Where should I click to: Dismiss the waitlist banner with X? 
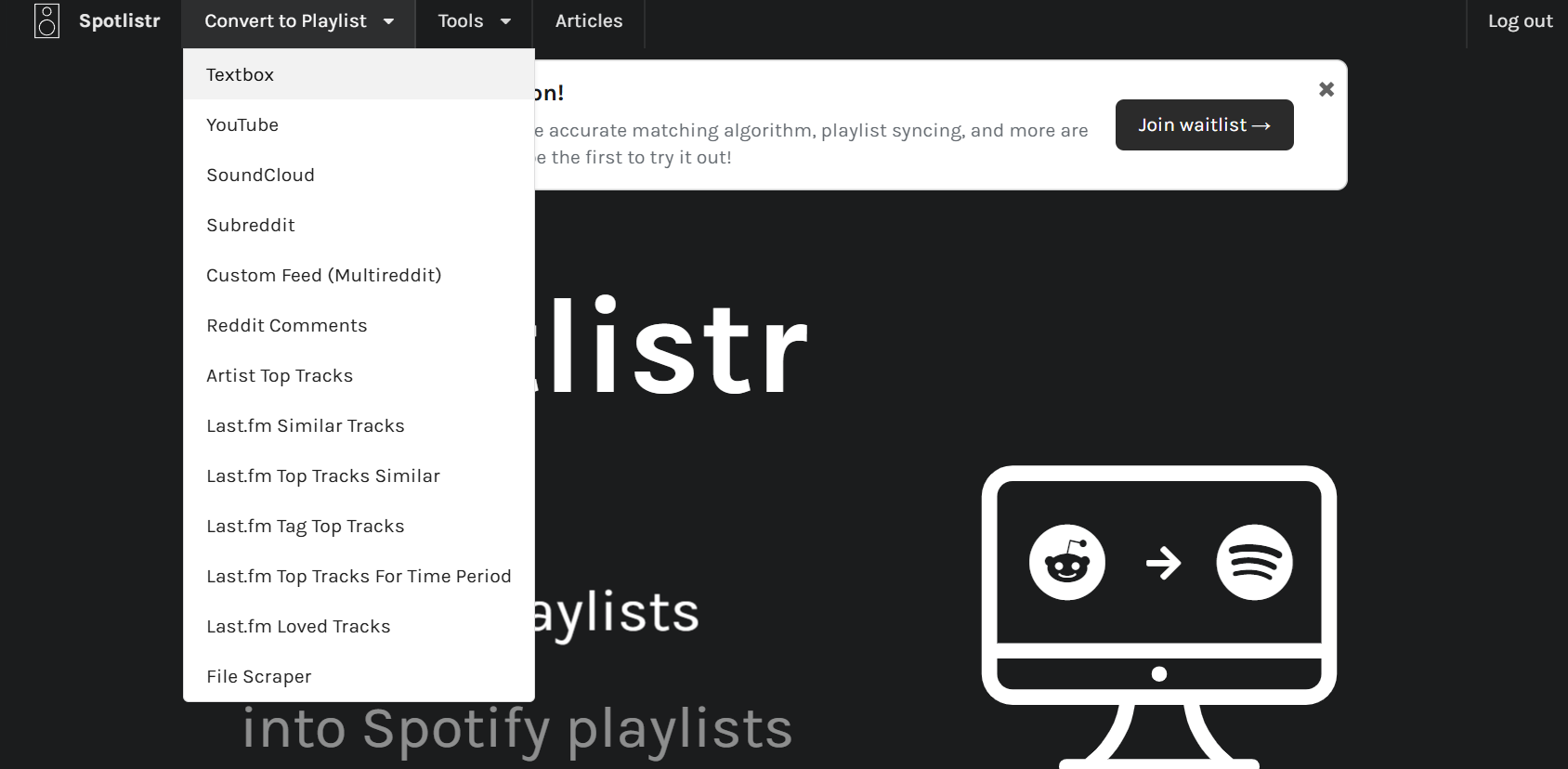pyautogui.click(x=1326, y=89)
